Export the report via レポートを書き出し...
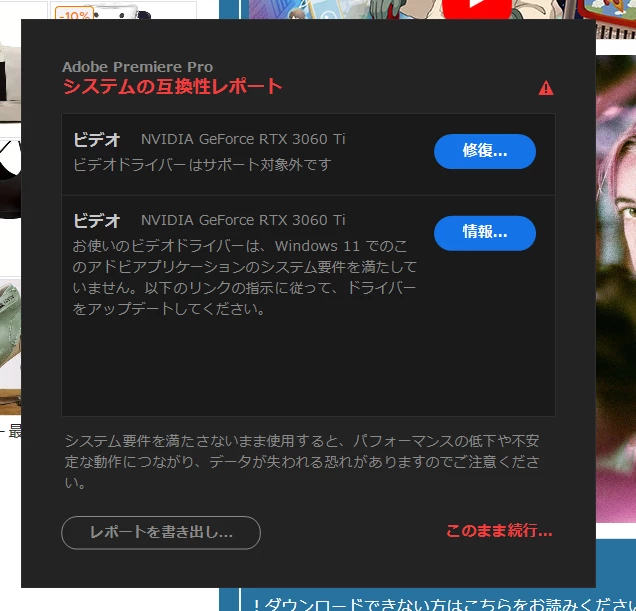The width and height of the screenshot is (636, 611). [161, 532]
